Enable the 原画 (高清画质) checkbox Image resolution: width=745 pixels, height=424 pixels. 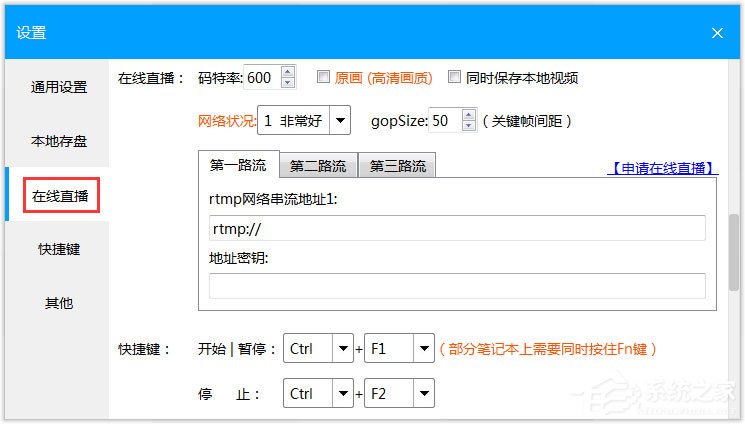pyautogui.click(x=324, y=77)
